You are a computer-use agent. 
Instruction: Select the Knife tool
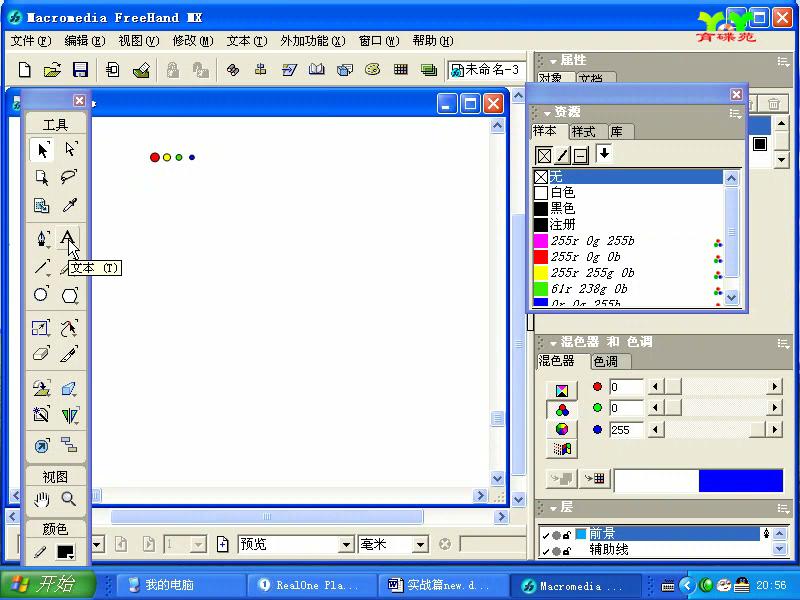click(70, 355)
